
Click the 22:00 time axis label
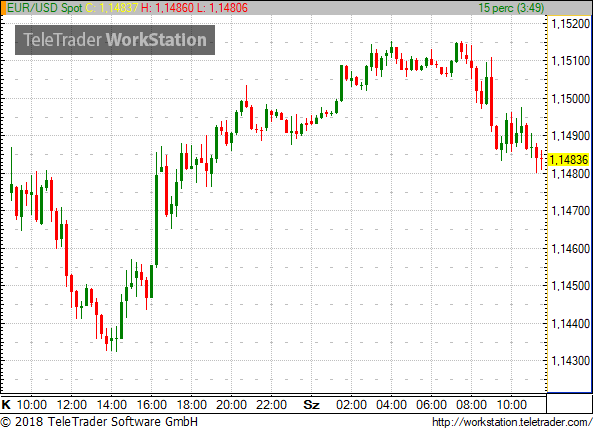click(271, 405)
